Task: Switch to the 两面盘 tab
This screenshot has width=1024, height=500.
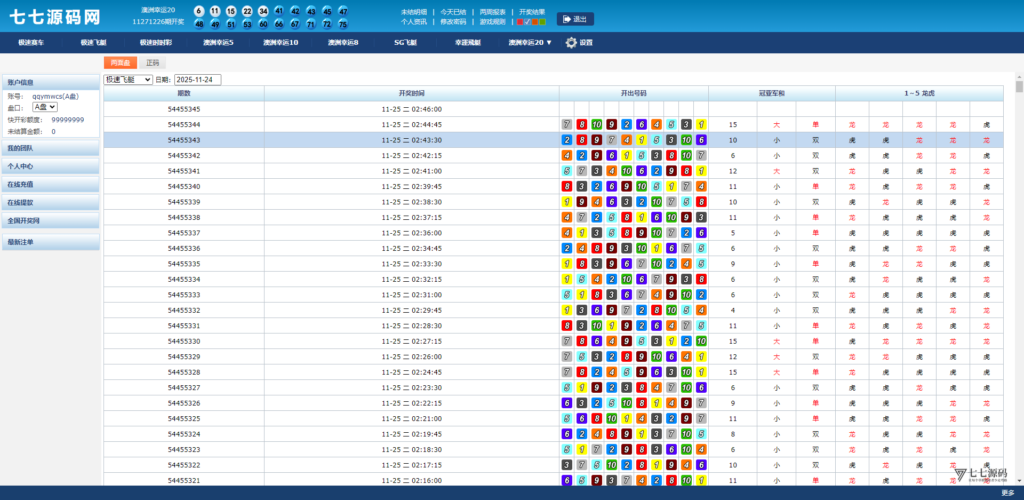Action: coord(120,62)
